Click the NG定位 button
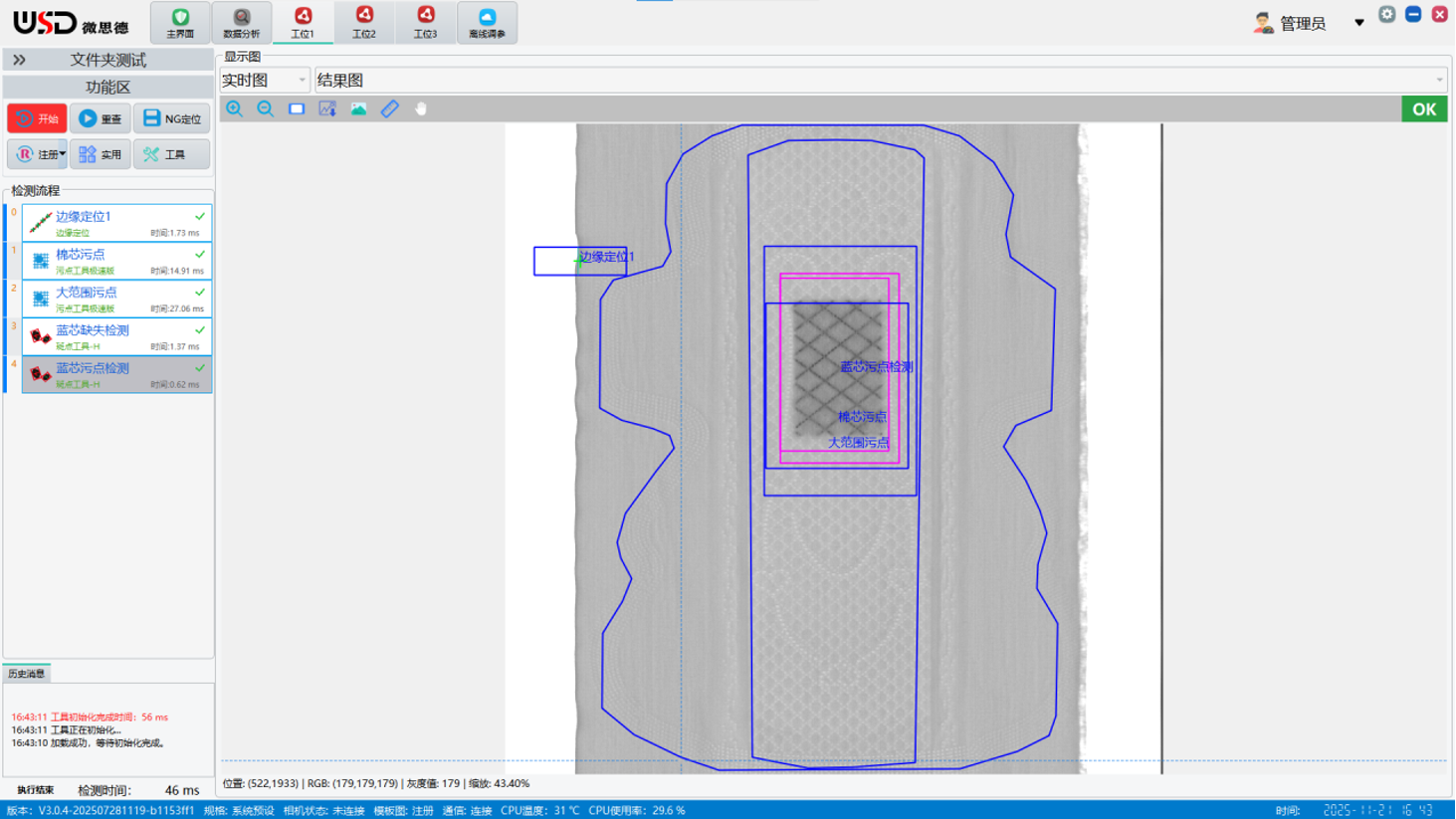1456x819 pixels. point(171,118)
